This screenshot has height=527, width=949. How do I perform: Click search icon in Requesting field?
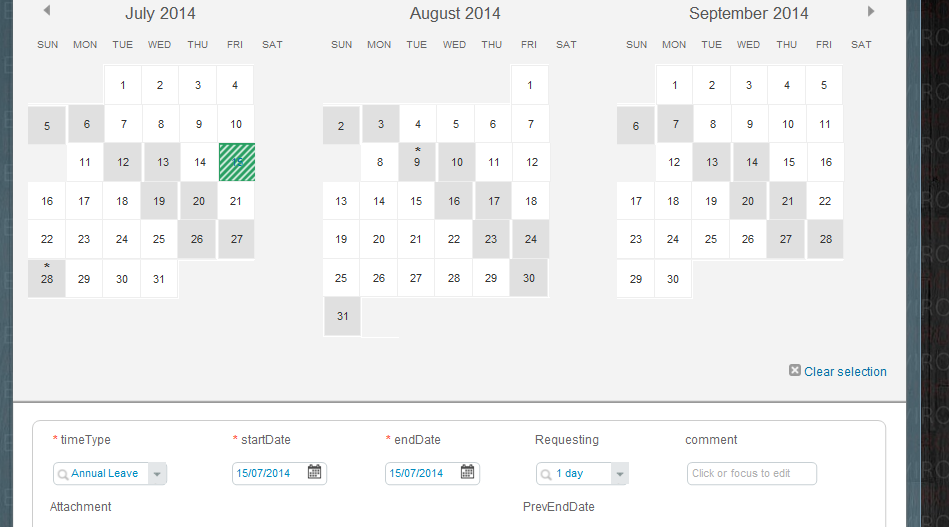click(x=545, y=474)
